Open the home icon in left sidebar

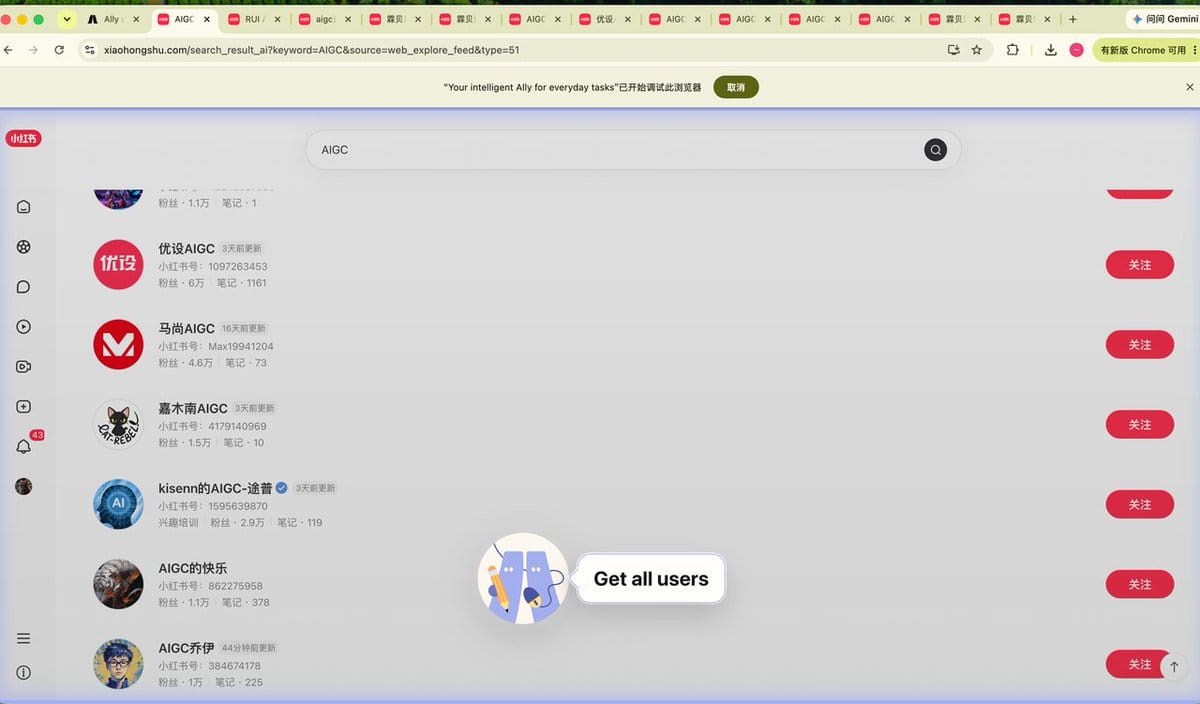(24, 207)
